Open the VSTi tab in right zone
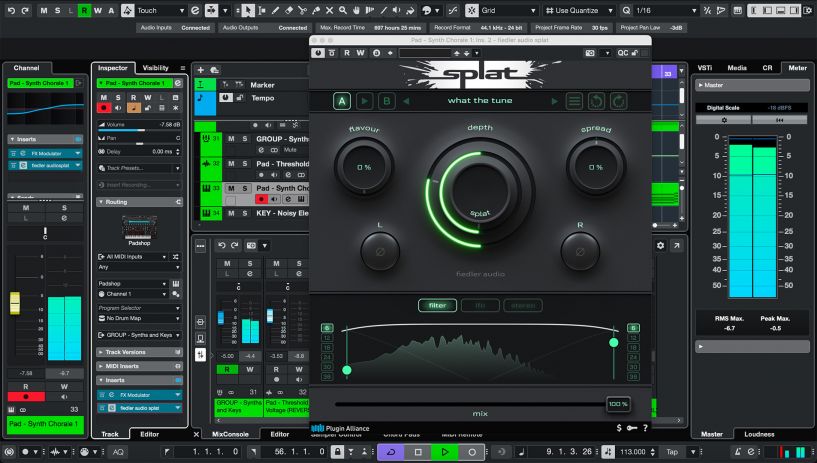The image size is (817, 463). pos(705,68)
